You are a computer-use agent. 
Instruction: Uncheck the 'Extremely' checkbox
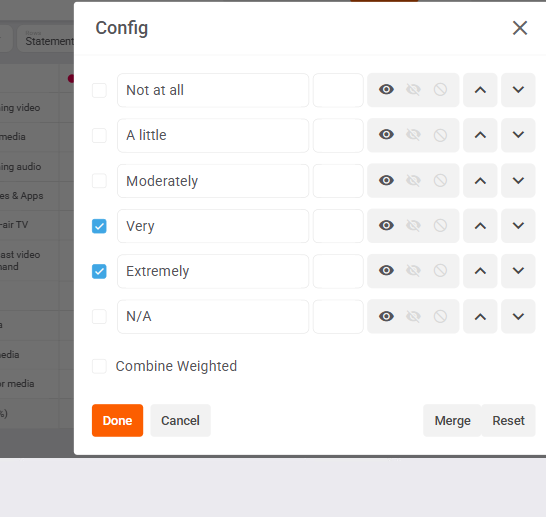(99, 272)
